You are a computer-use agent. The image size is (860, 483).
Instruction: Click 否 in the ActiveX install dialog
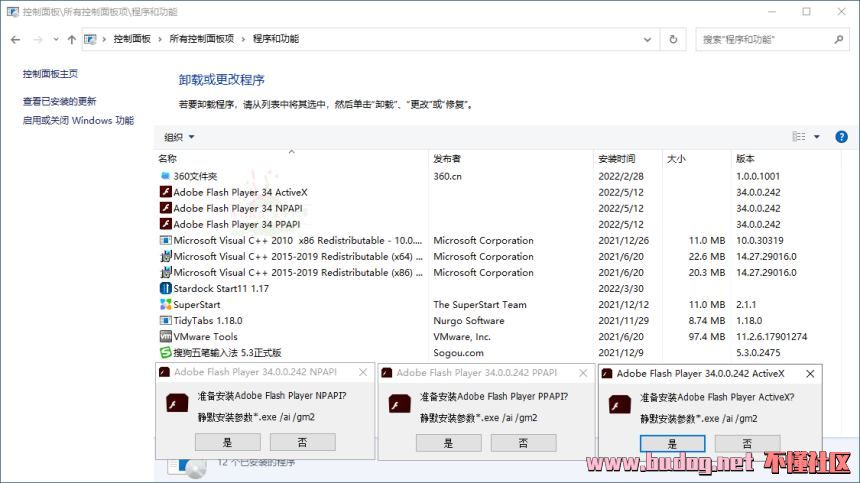point(746,443)
